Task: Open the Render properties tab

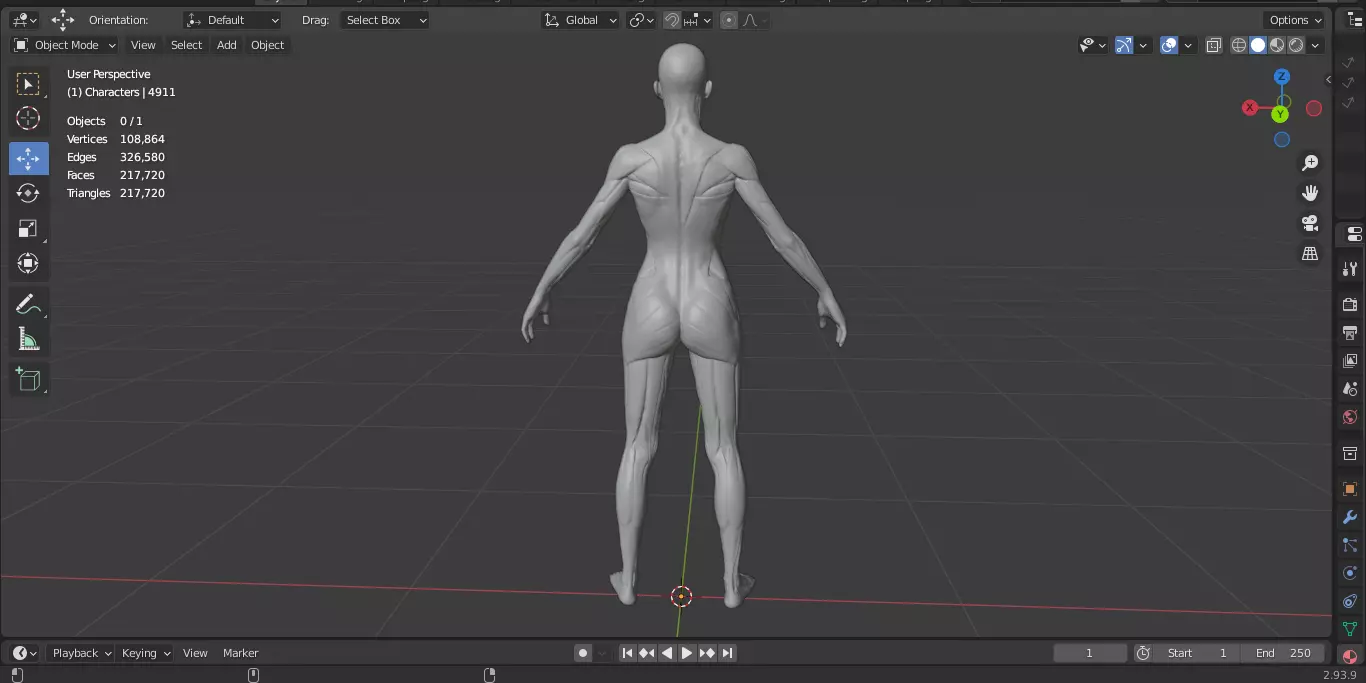Action: click(1350, 304)
